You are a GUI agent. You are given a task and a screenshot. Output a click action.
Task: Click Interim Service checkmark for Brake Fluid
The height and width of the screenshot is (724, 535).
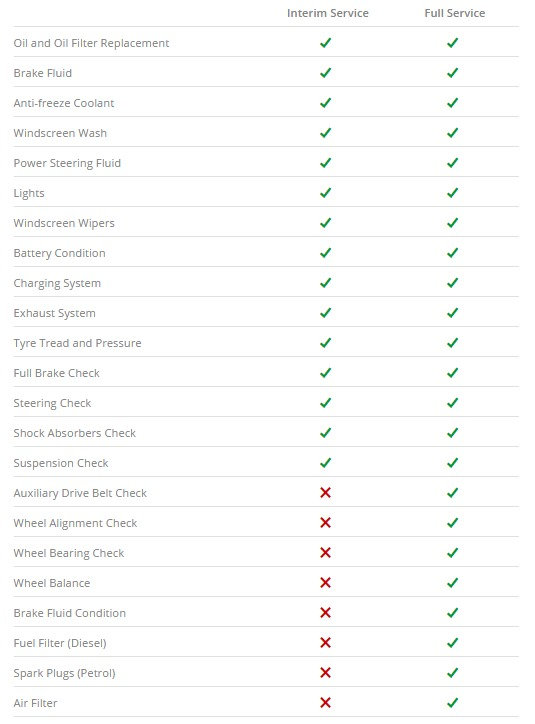pos(325,72)
